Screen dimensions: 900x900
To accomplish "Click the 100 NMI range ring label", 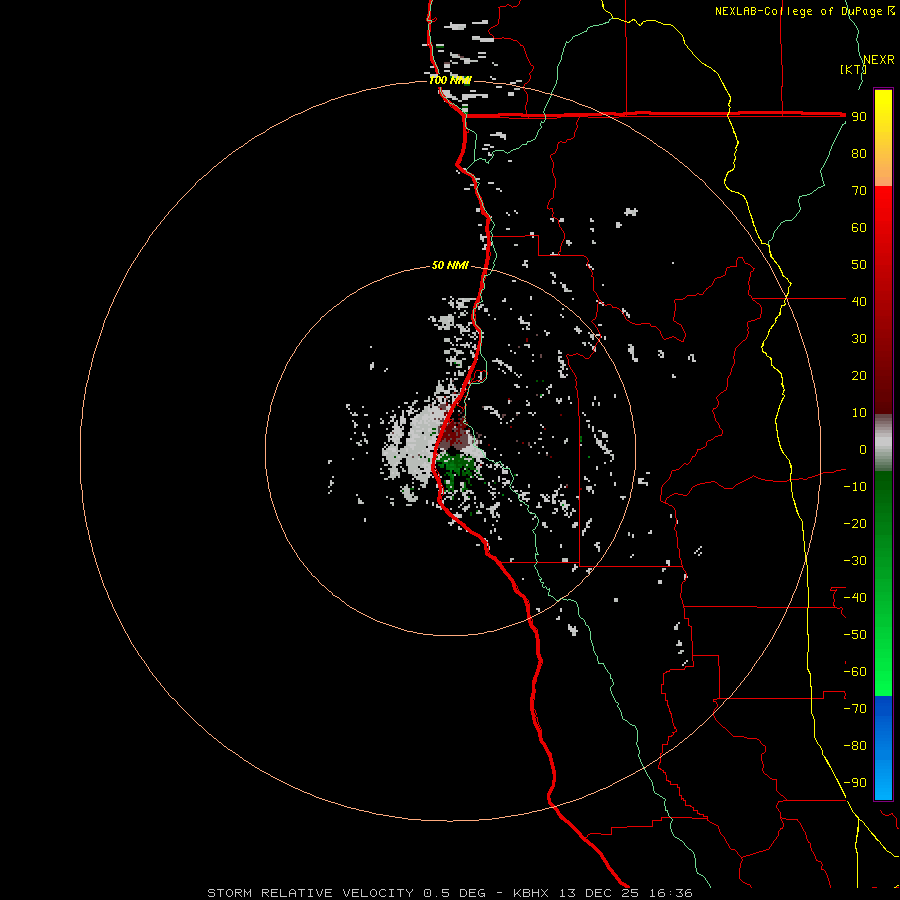I will [x=451, y=80].
